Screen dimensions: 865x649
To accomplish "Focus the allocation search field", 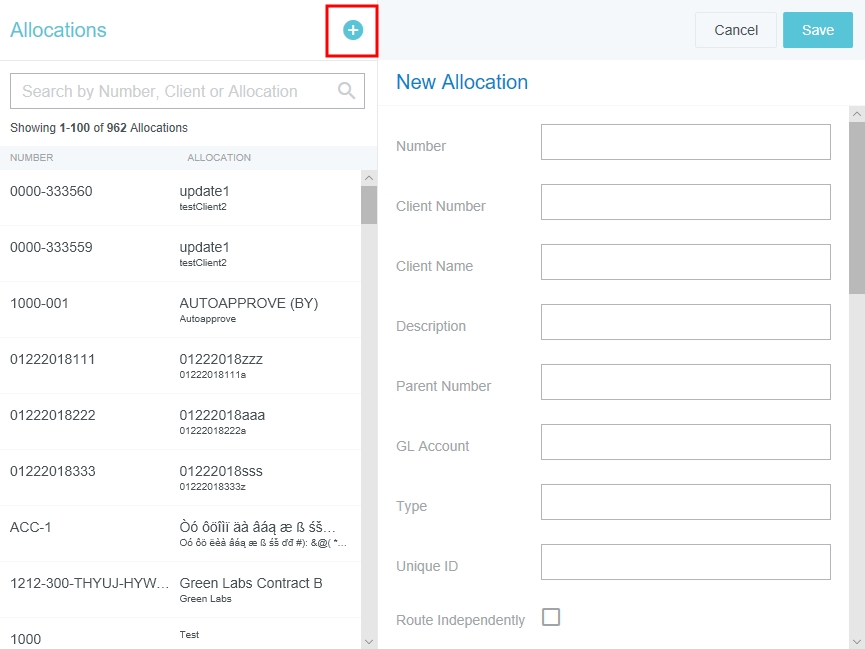I will (175, 91).
